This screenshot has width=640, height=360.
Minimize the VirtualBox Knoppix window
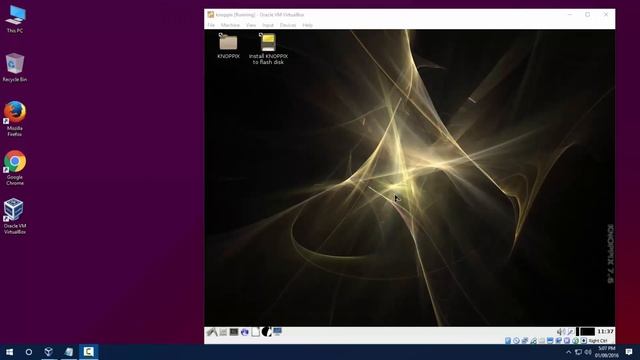pyautogui.click(x=570, y=14)
